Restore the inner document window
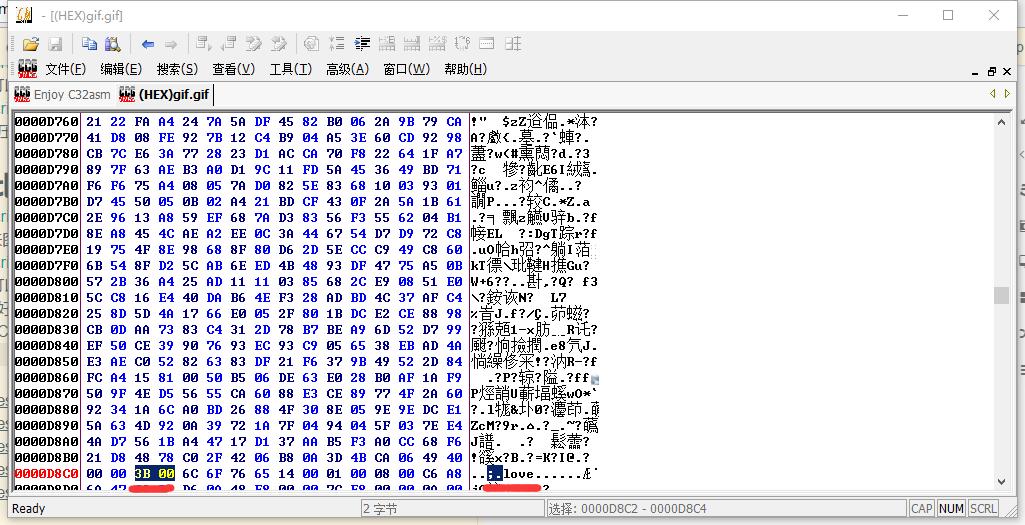1025x525 pixels. pyautogui.click(x=992, y=70)
